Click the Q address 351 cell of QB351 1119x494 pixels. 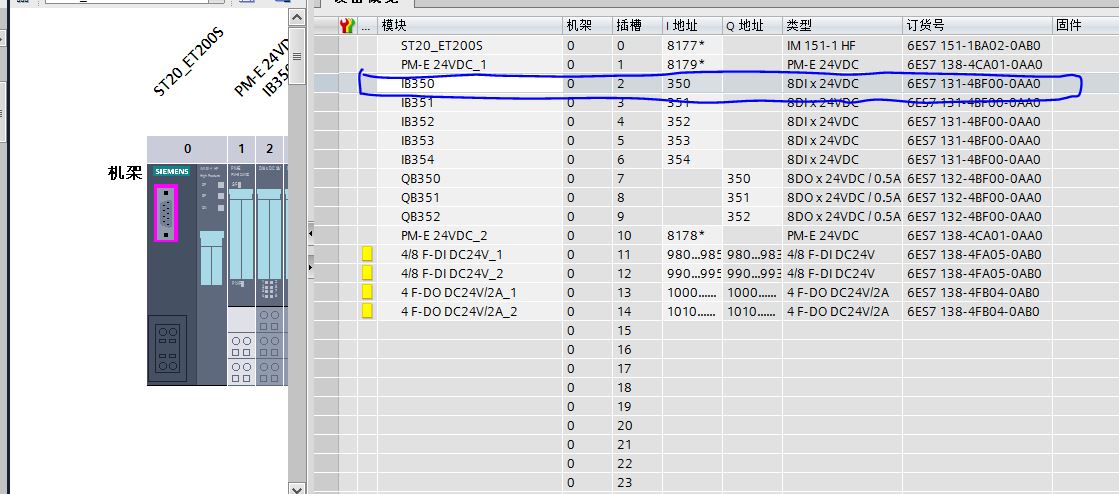pos(752,198)
